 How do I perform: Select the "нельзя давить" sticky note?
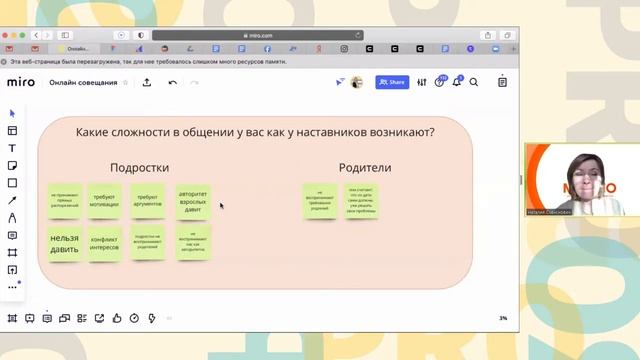(x=64, y=244)
